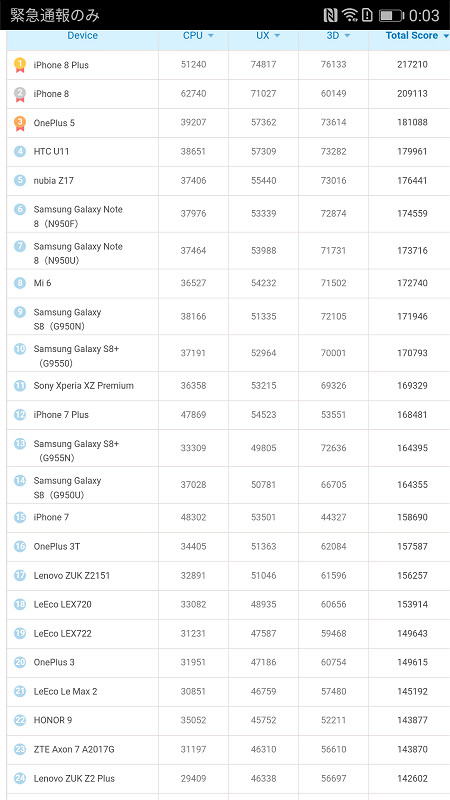450x800 pixels.
Task: Tap the battery icon in status bar
Action: point(391,15)
